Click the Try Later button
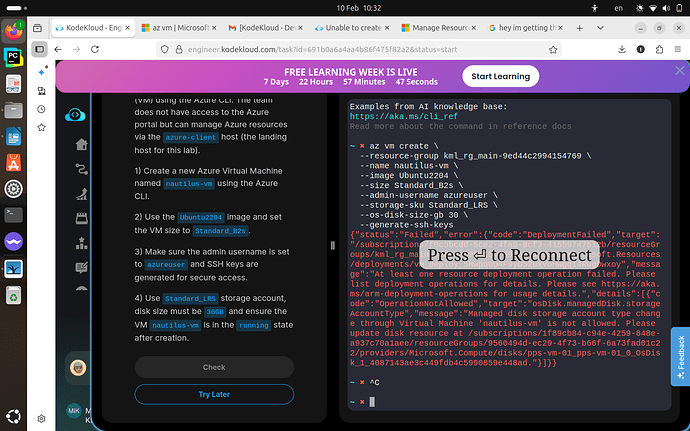 coord(214,394)
